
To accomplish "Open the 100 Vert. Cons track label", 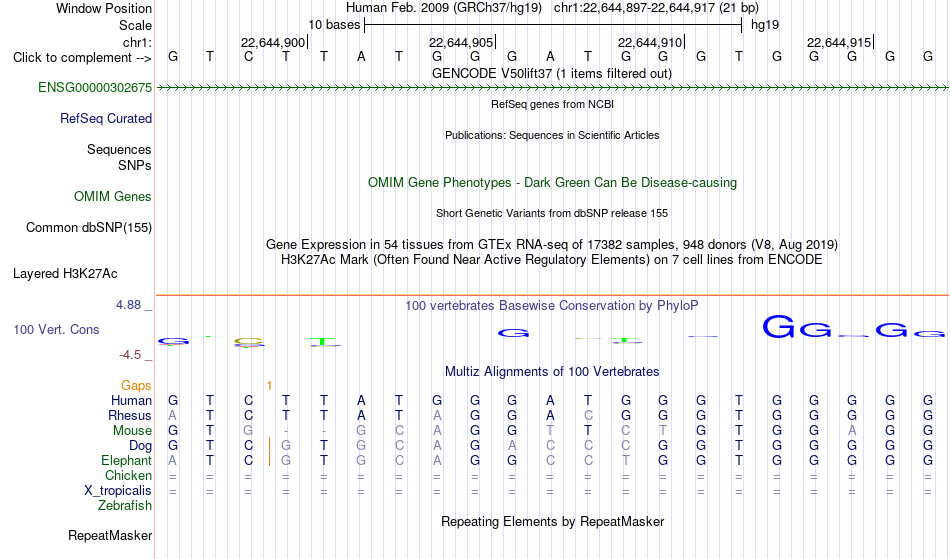I will tap(56, 329).
